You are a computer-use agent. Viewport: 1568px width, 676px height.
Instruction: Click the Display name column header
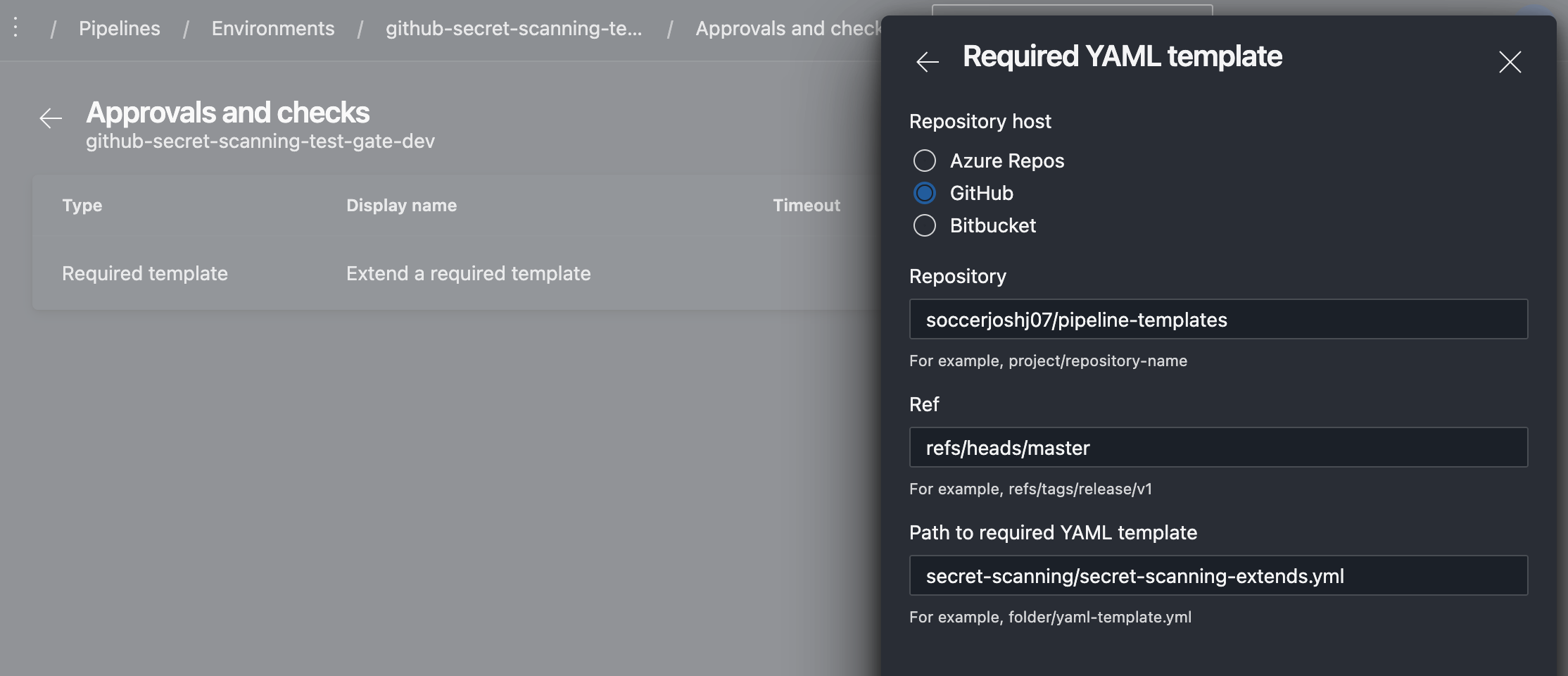(401, 206)
